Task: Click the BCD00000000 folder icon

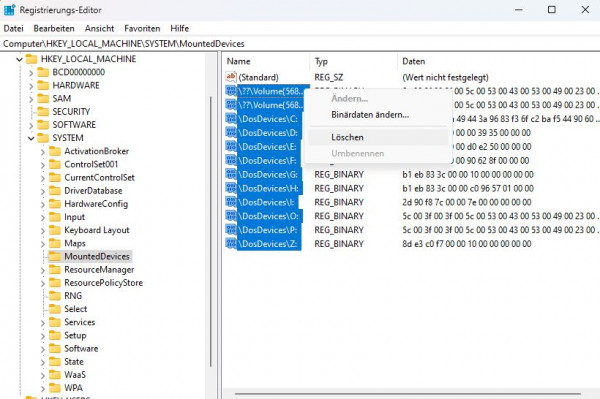Action: [x=43, y=72]
